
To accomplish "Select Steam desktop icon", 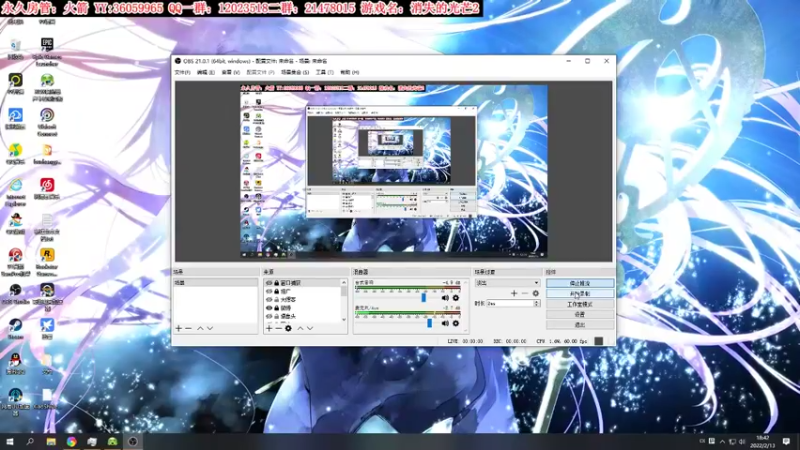I will pos(15,329).
